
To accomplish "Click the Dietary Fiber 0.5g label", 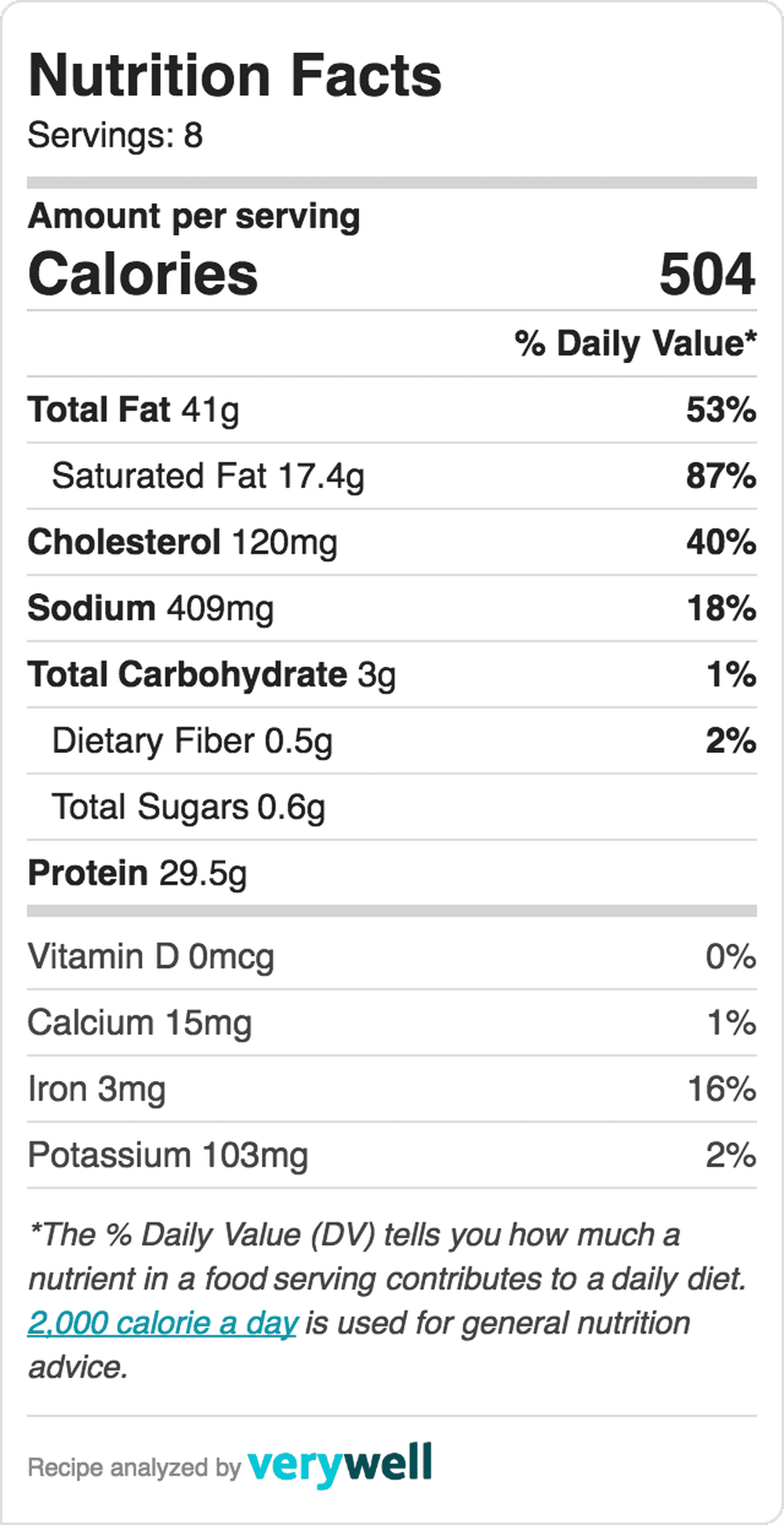I will tap(192, 741).
